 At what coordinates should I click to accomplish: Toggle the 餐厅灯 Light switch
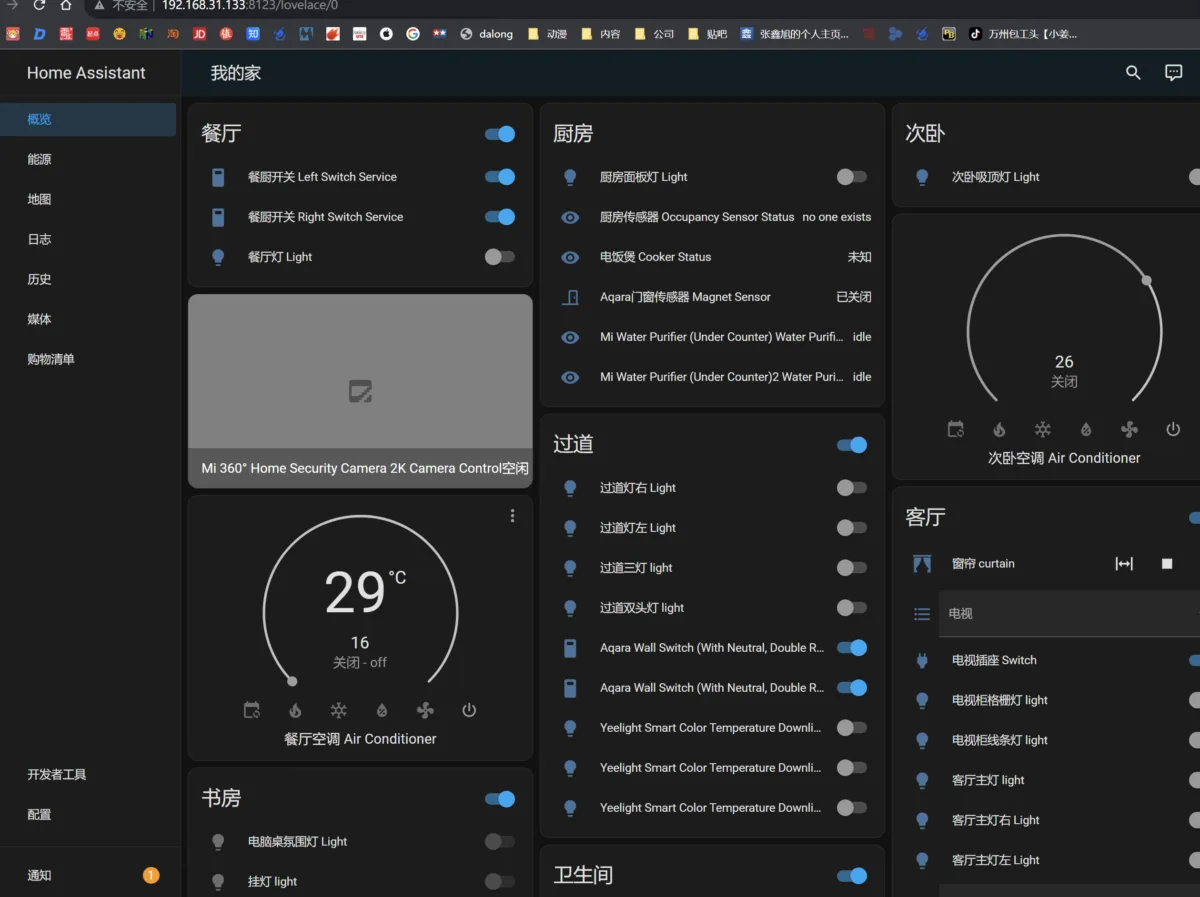pyautogui.click(x=499, y=257)
